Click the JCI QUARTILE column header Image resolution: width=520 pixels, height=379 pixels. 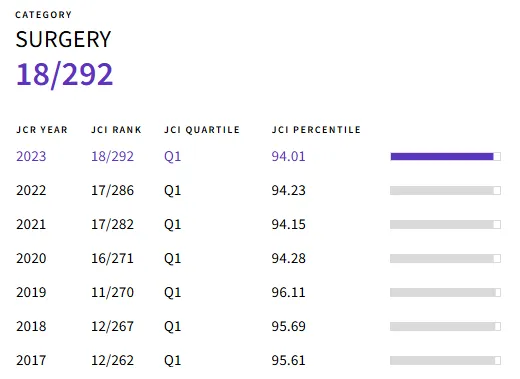202,130
